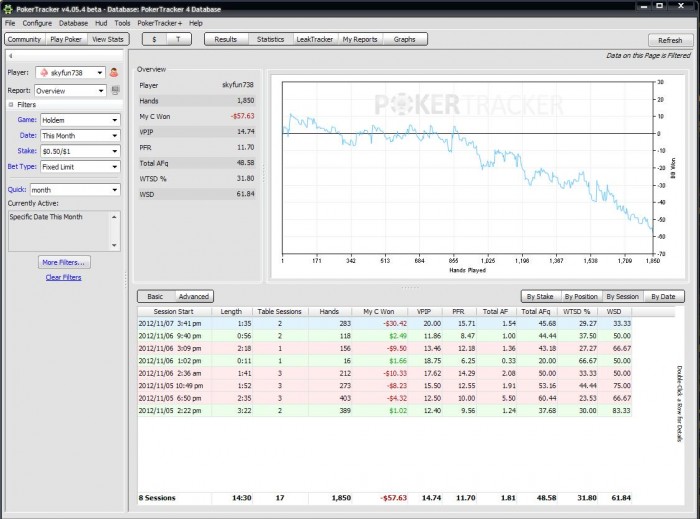Open the Tools menu

click(122, 23)
